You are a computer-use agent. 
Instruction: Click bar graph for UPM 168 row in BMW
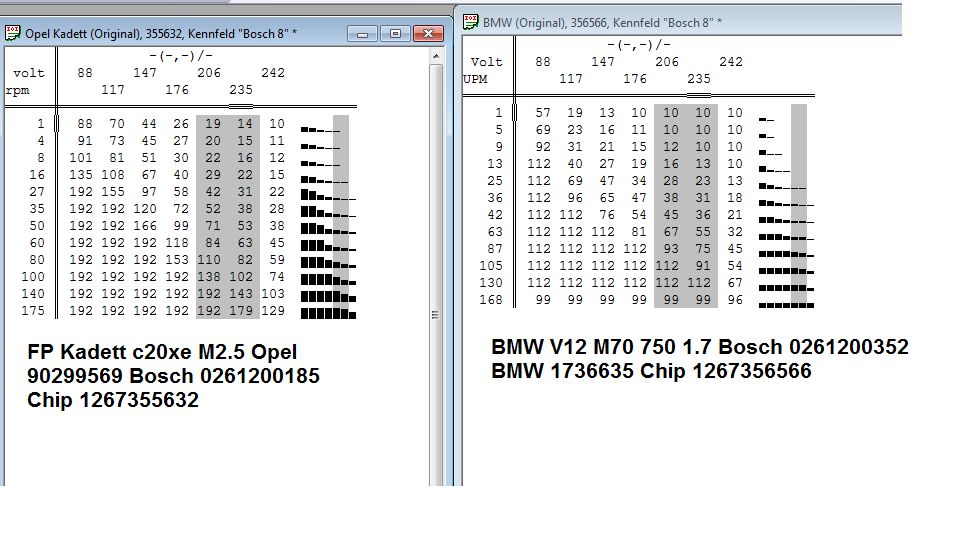[785, 301]
